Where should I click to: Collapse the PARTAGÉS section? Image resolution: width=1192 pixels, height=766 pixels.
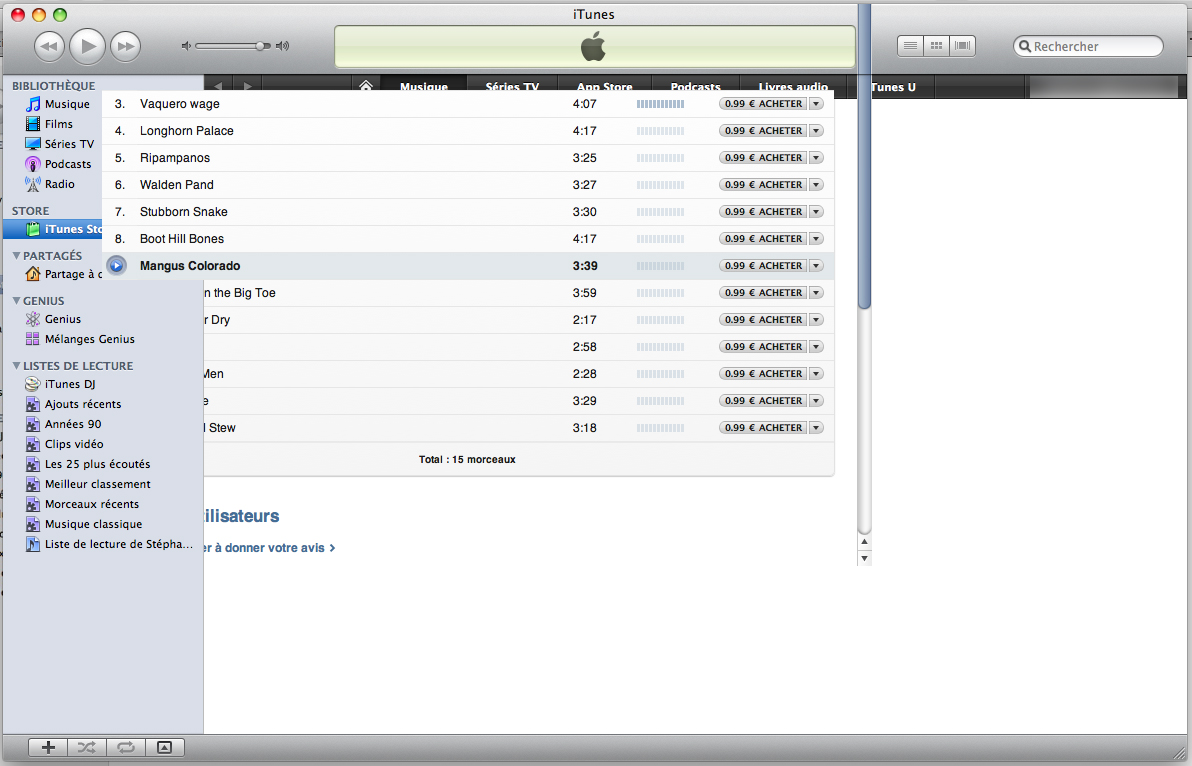[17, 255]
